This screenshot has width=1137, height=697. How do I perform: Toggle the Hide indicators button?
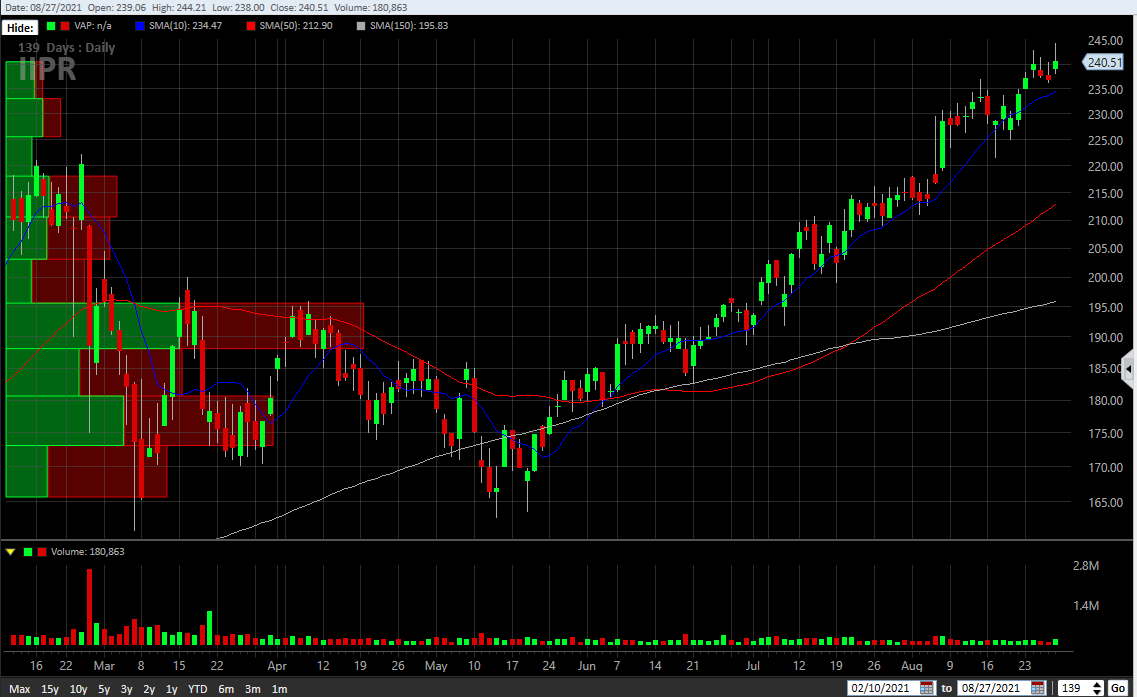pyautogui.click(x=21, y=27)
